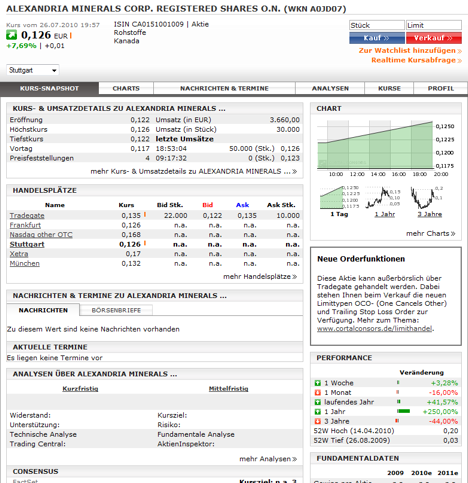Click the green up-arrow price trend icon

(x=11, y=35)
